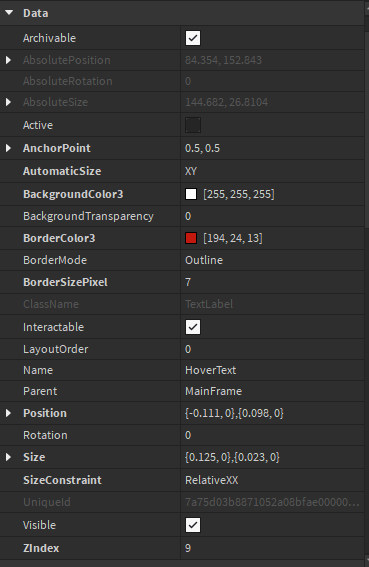Open the AutomaticSize XY dropdown
Viewport: 369px width, 567px height.
(272, 171)
